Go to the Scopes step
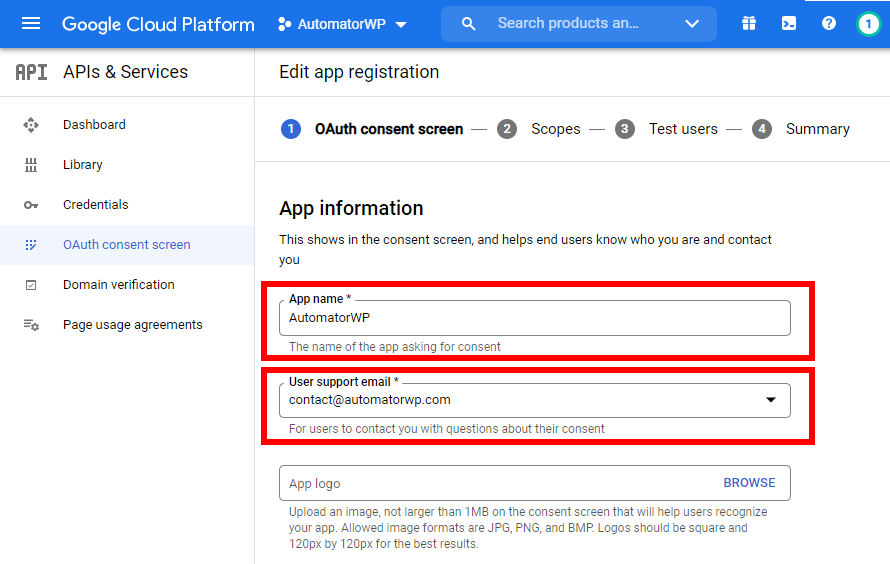Image resolution: width=890 pixels, height=564 pixels. click(555, 129)
